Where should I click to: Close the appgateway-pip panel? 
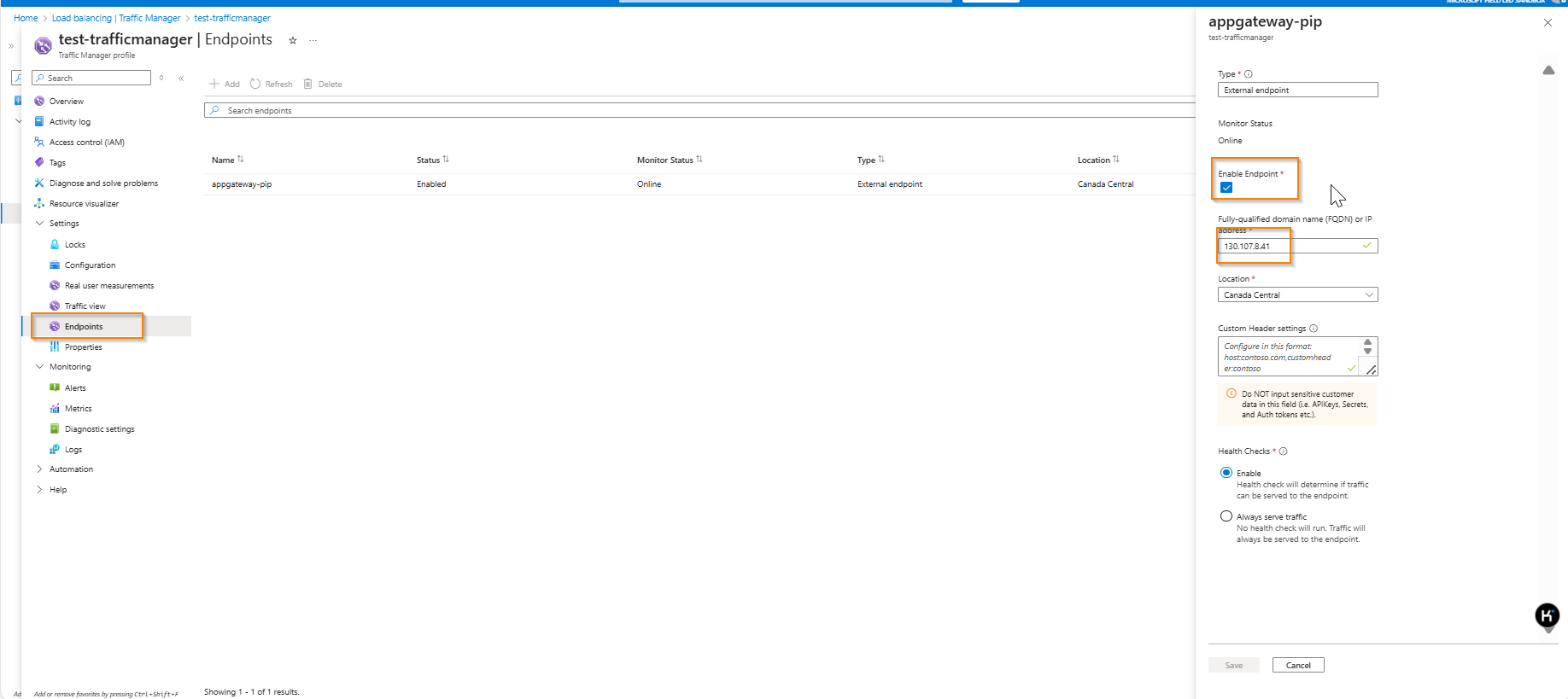tap(1548, 23)
